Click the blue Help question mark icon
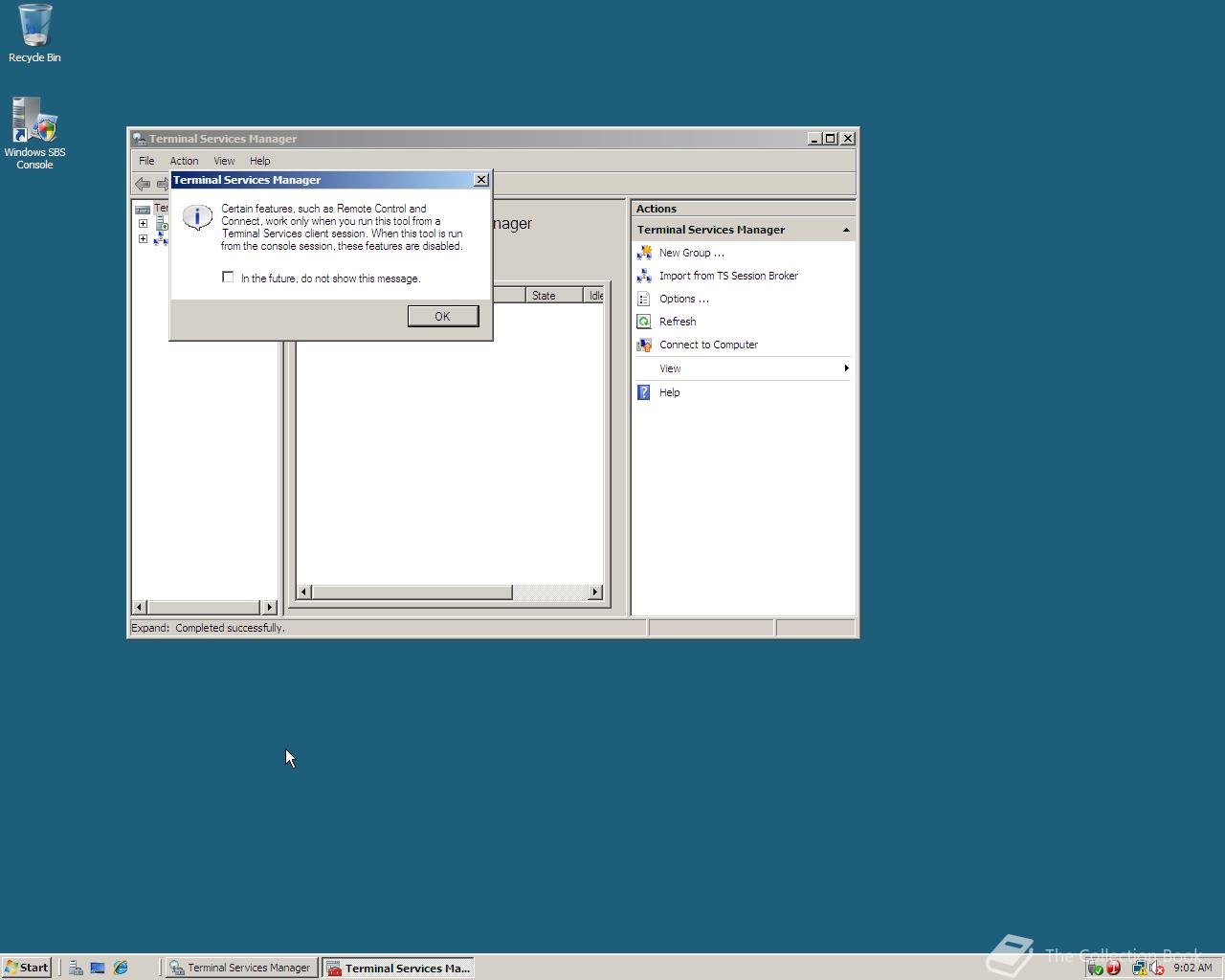The width and height of the screenshot is (1225, 980). (644, 392)
